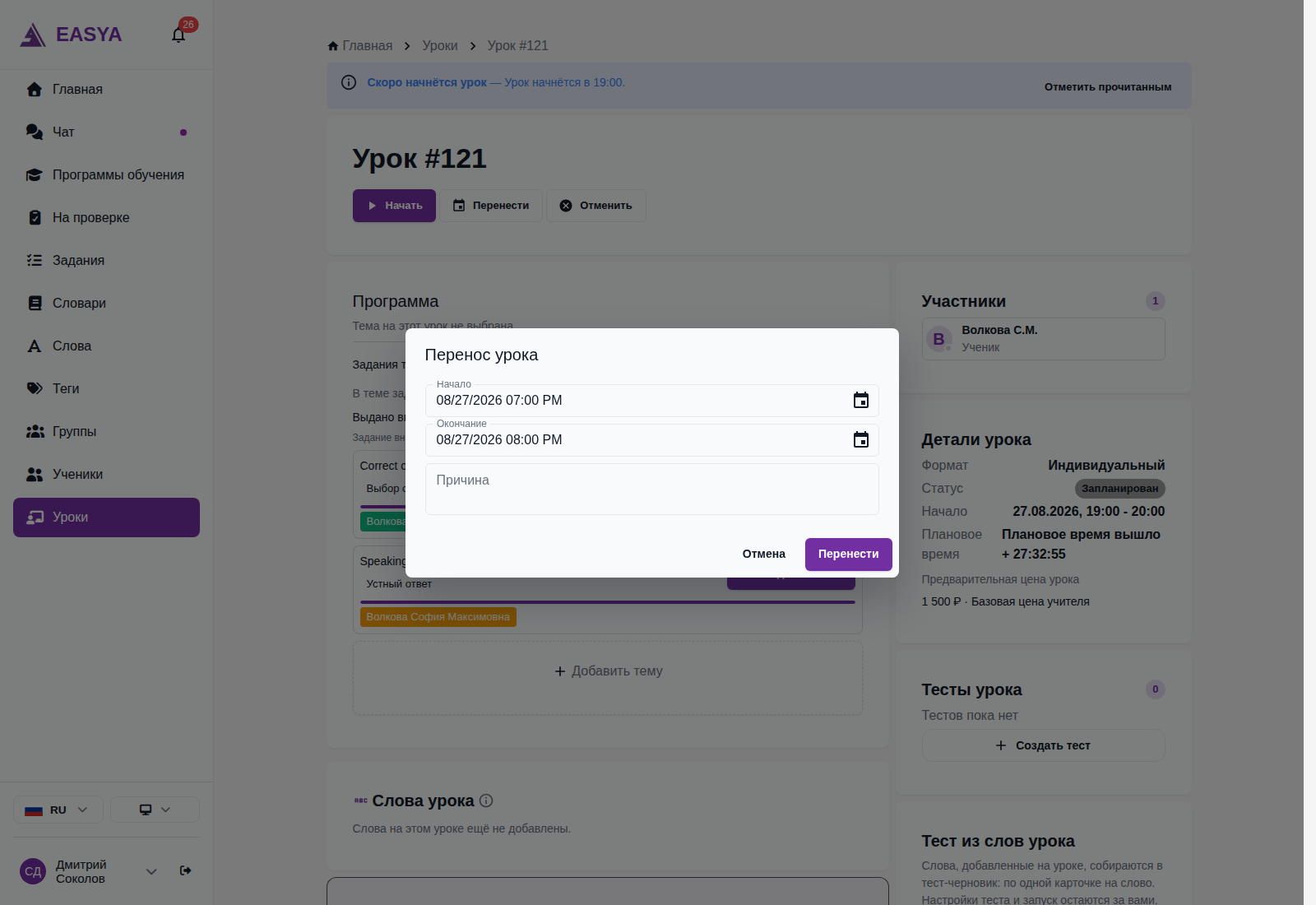Select Уроки in the sidebar

[x=106, y=517]
